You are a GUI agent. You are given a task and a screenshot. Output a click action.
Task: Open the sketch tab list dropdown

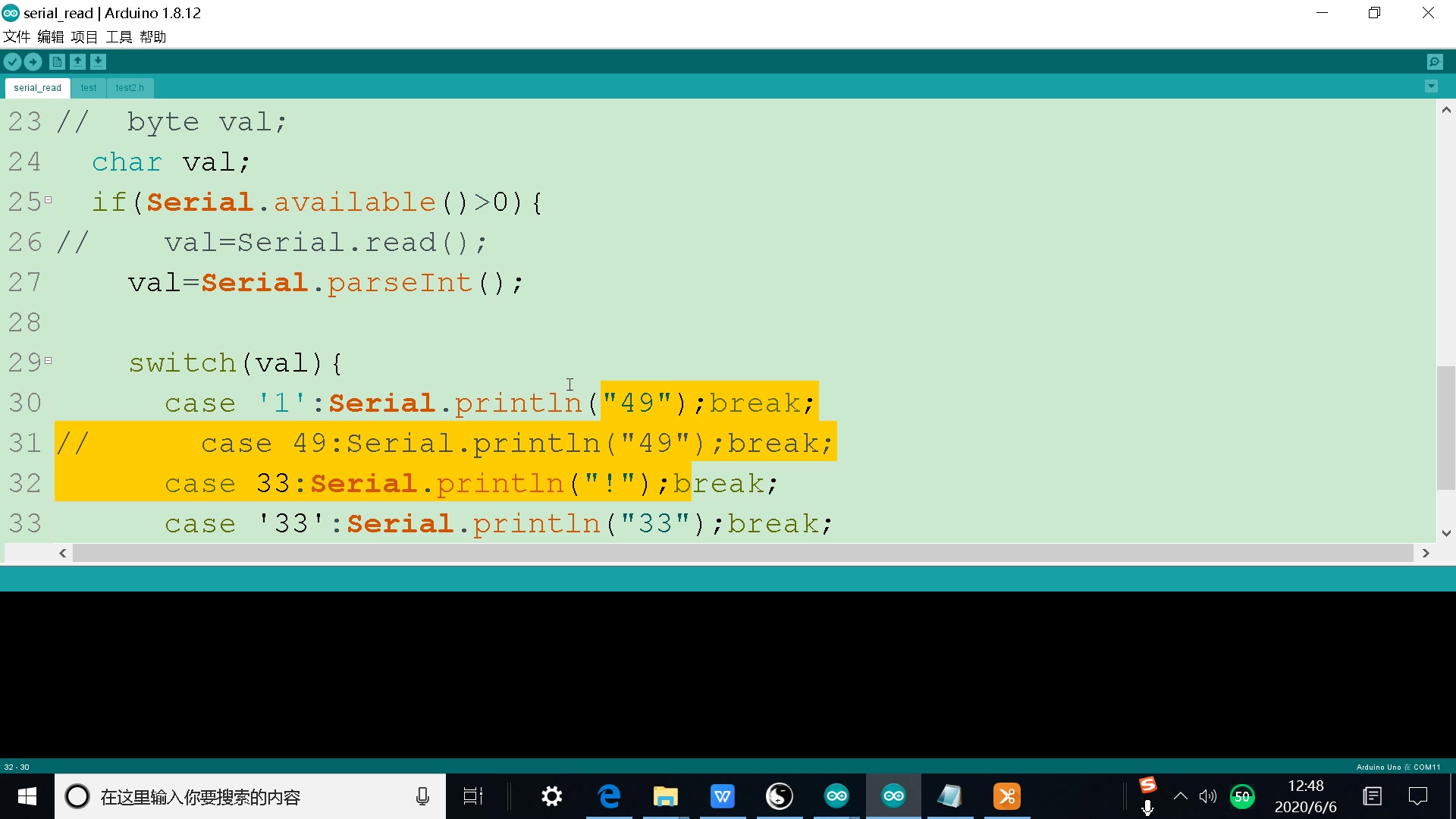[x=1431, y=86]
